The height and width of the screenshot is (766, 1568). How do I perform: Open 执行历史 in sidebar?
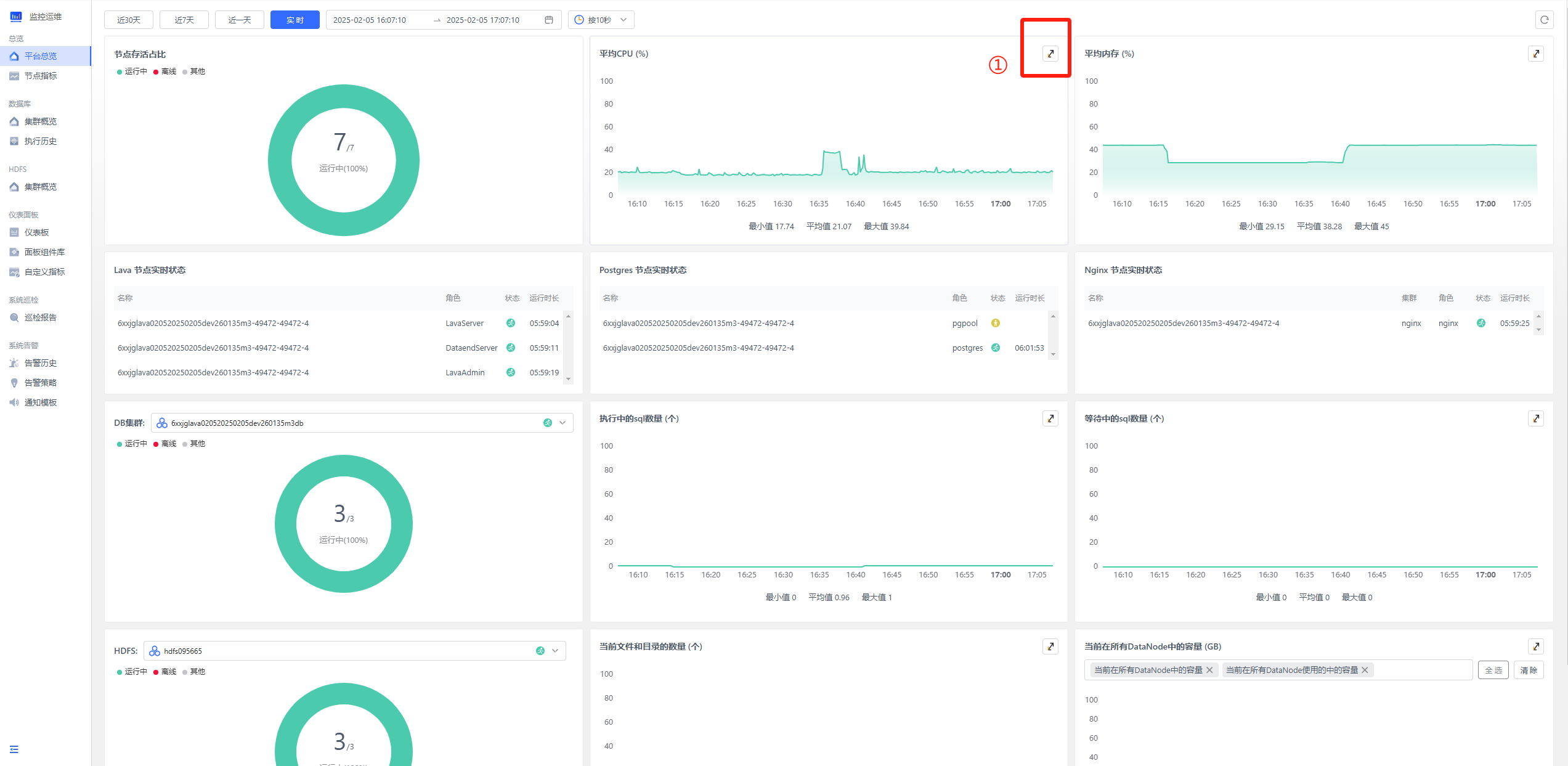pos(46,141)
